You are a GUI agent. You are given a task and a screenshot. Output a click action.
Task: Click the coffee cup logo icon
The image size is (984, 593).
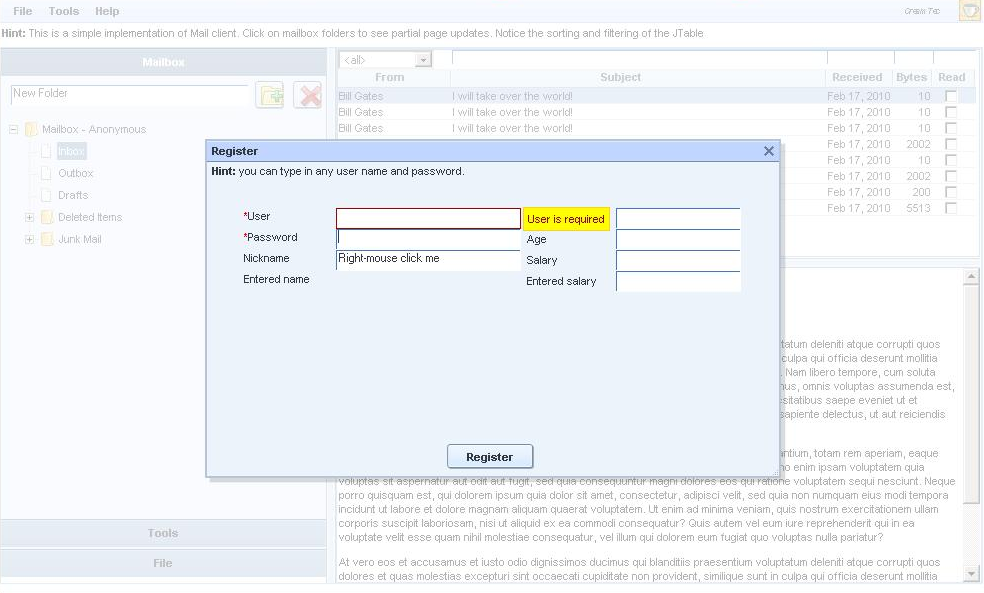[x=969, y=11]
